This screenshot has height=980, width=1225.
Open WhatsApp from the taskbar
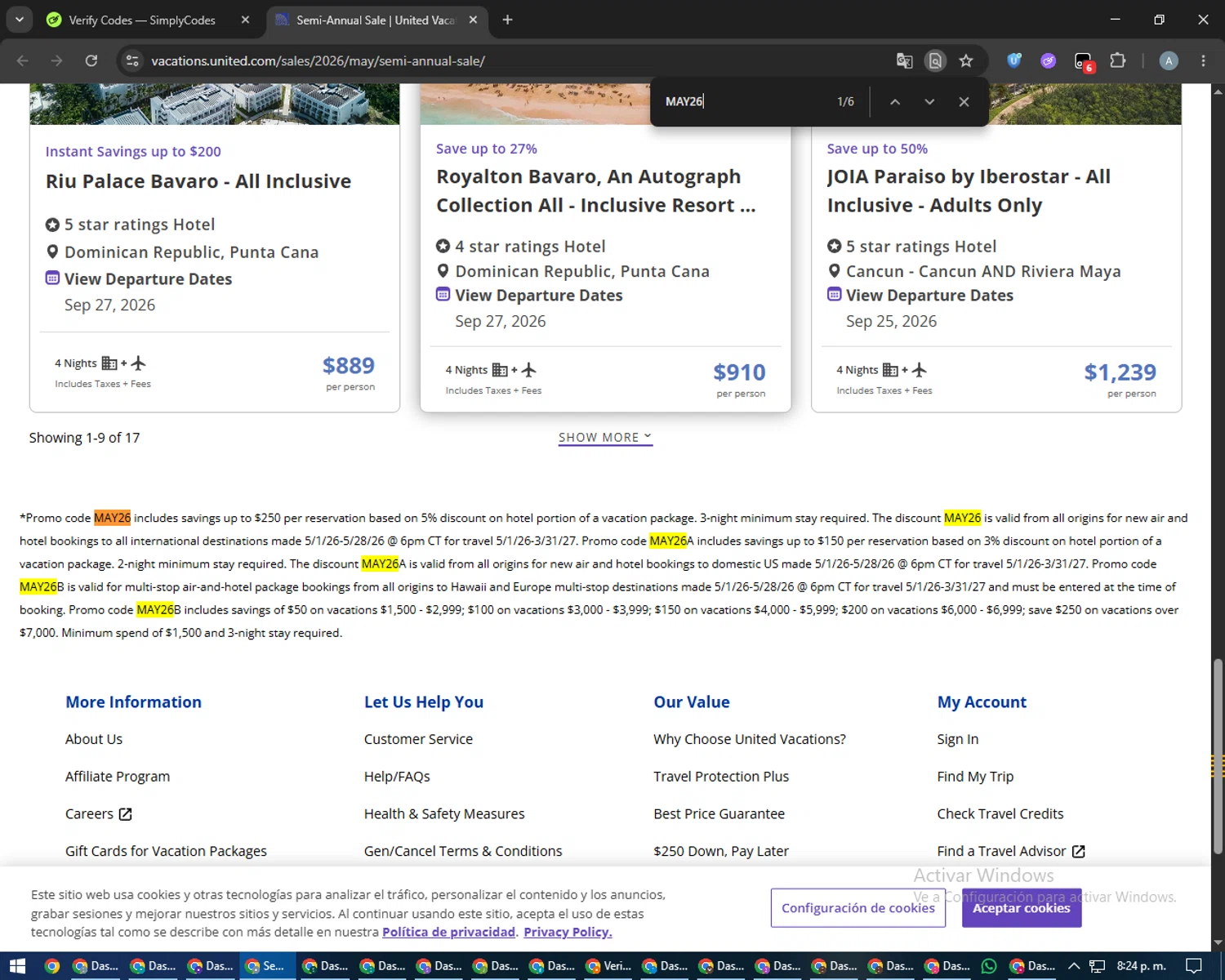[x=989, y=966]
